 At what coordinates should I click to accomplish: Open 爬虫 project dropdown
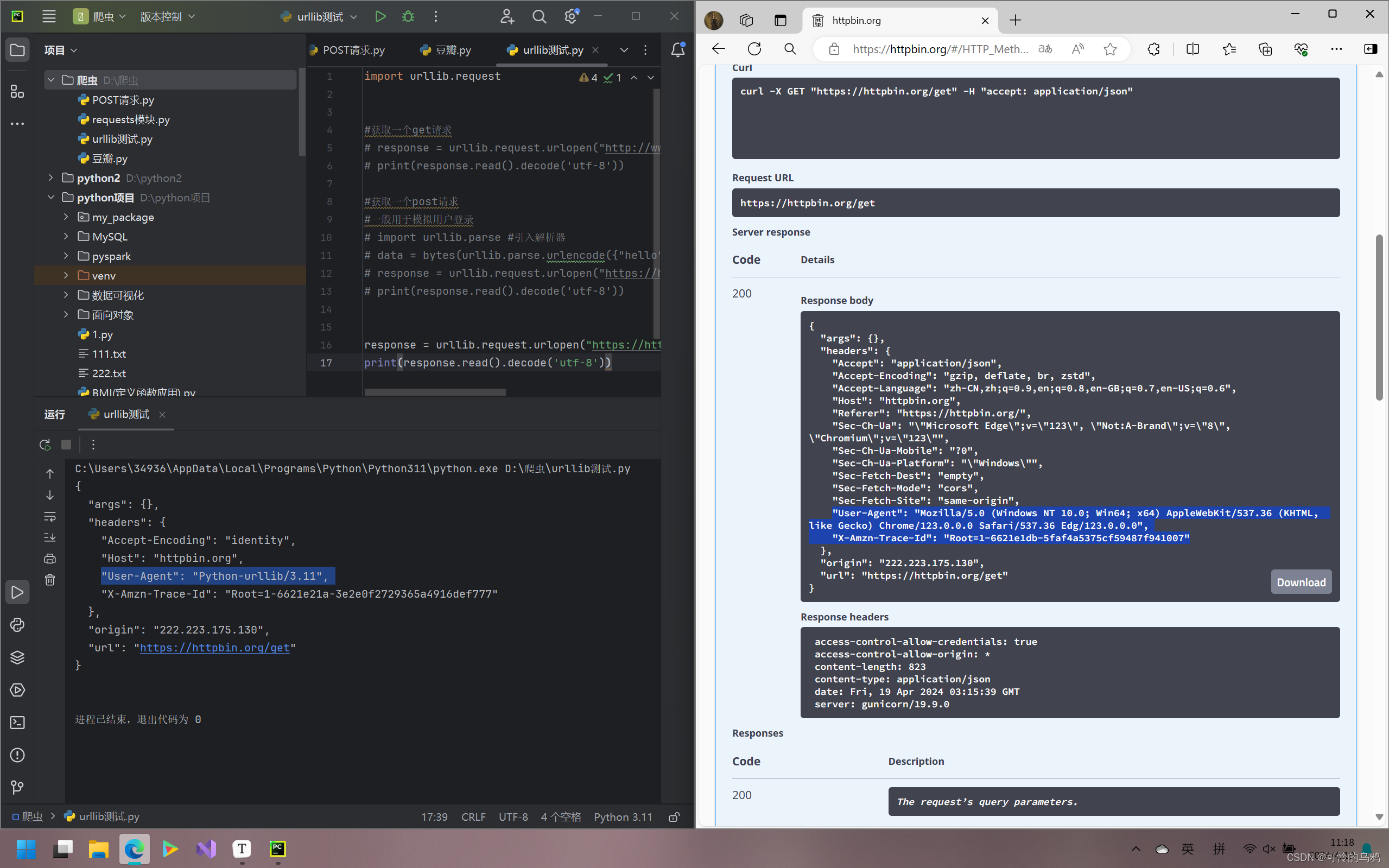pos(99,17)
